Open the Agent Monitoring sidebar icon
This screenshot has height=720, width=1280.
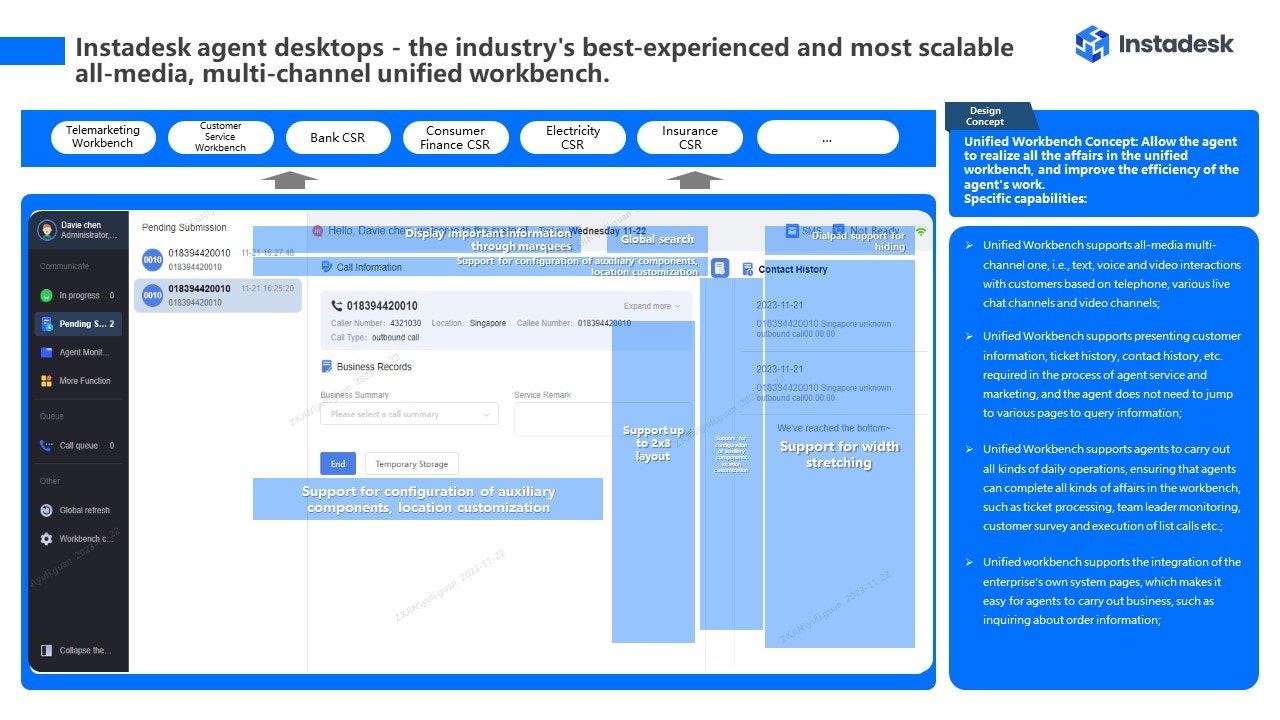point(46,353)
